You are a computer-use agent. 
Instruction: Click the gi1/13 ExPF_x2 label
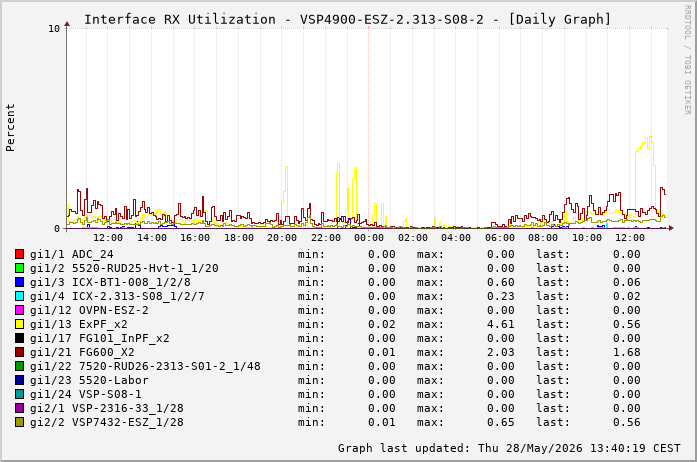(x=79, y=324)
